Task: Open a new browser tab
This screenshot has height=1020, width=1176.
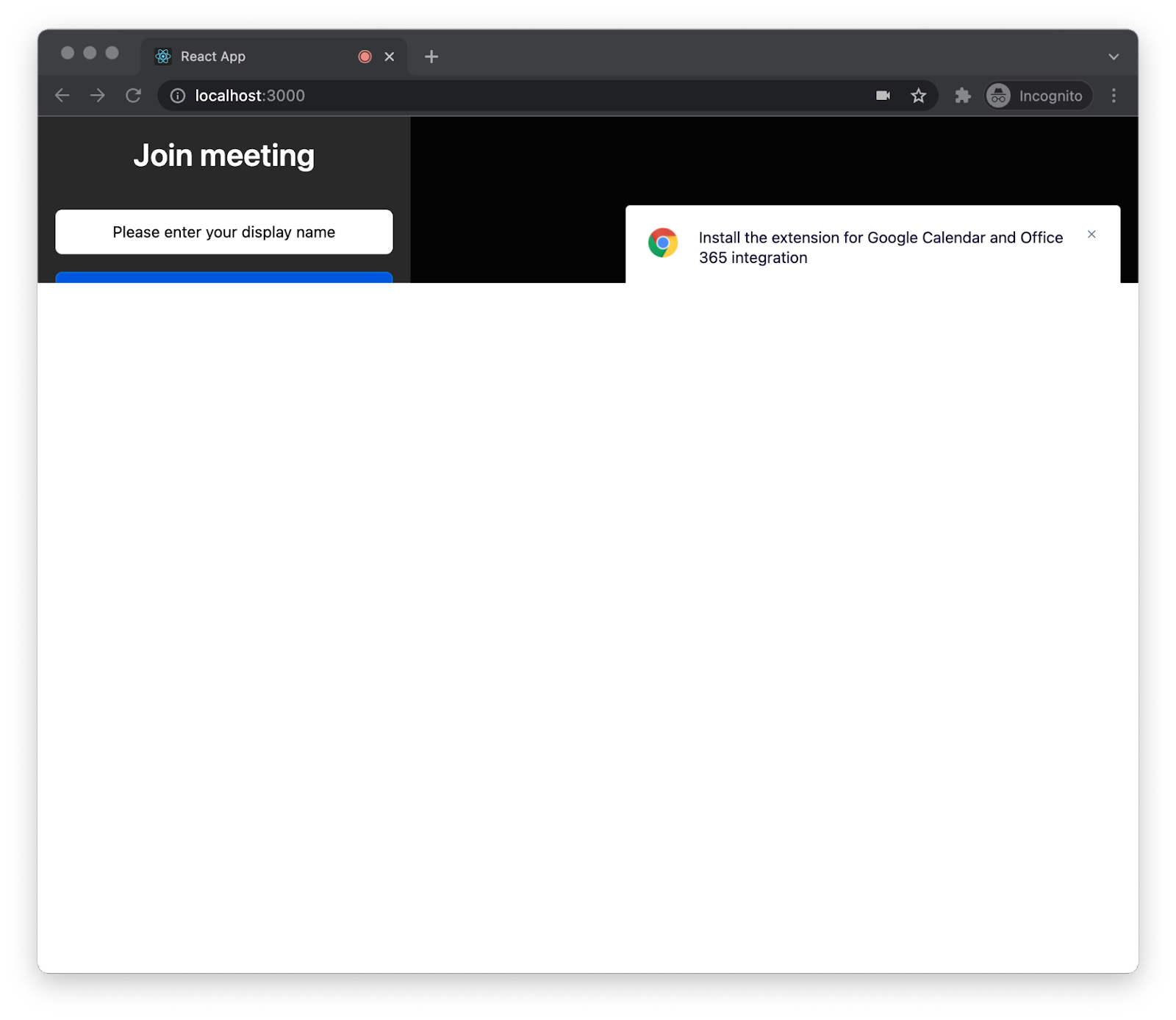Action: click(x=431, y=56)
